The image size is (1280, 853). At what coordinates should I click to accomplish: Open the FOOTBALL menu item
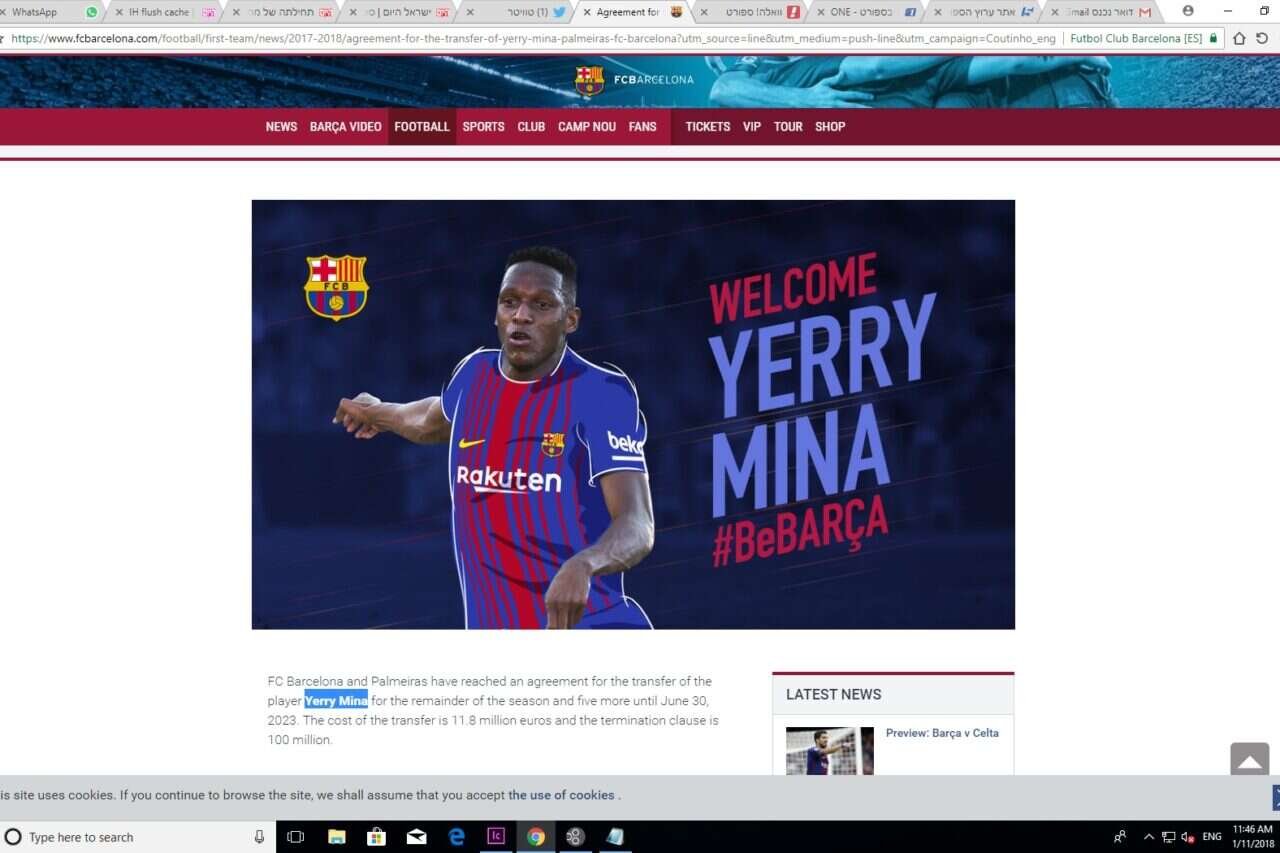pyautogui.click(x=421, y=127)
